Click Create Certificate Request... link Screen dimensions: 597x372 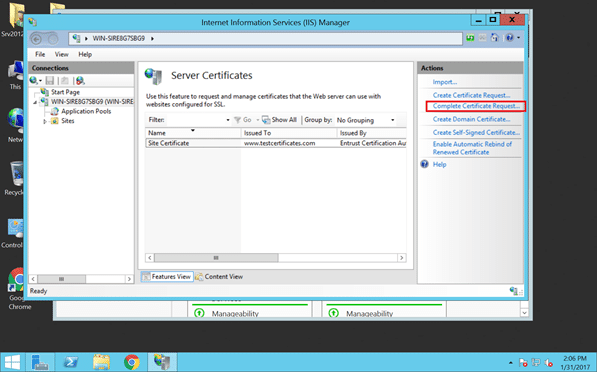point(471,95)
